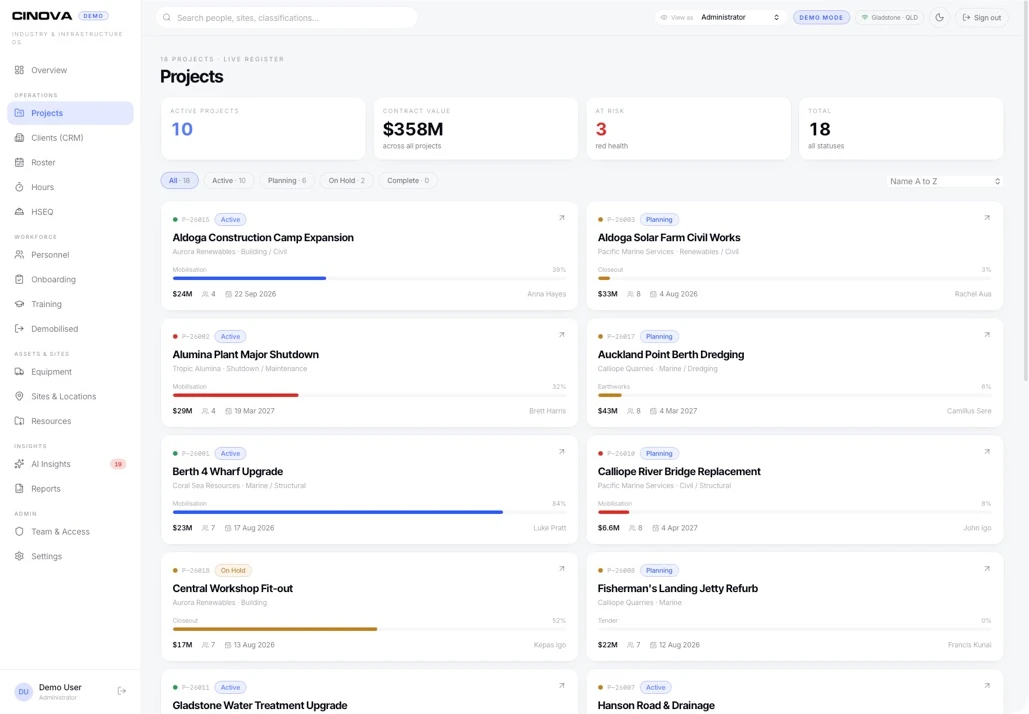The width and height of the screenshot is (1029, 714).
Task: Click the On Hold status badge
Action: point(233,570)
